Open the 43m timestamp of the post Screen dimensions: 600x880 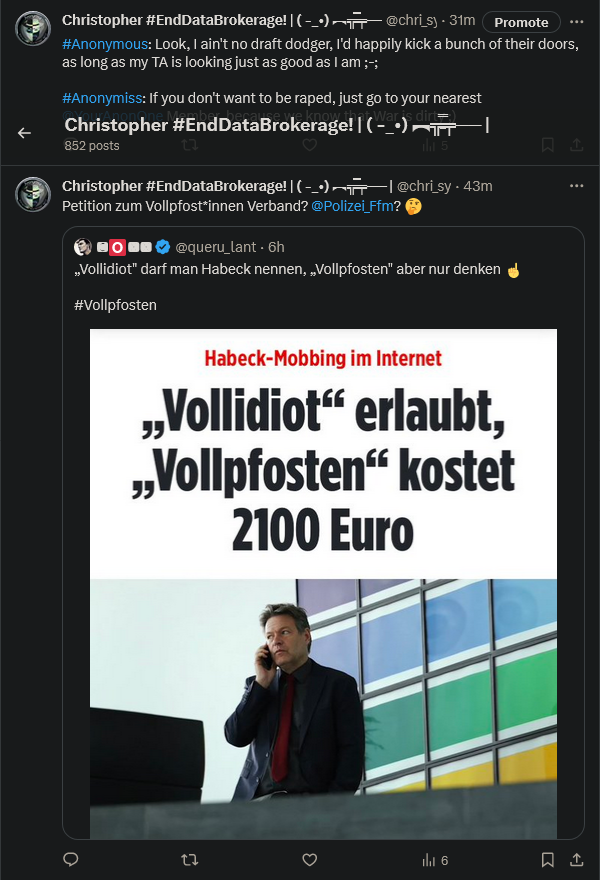coord(478,186)
